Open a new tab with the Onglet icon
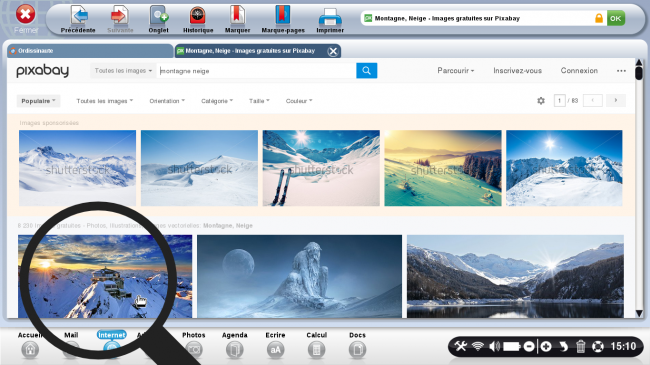This screenshot has width=650, height=365. pos(159,16)
